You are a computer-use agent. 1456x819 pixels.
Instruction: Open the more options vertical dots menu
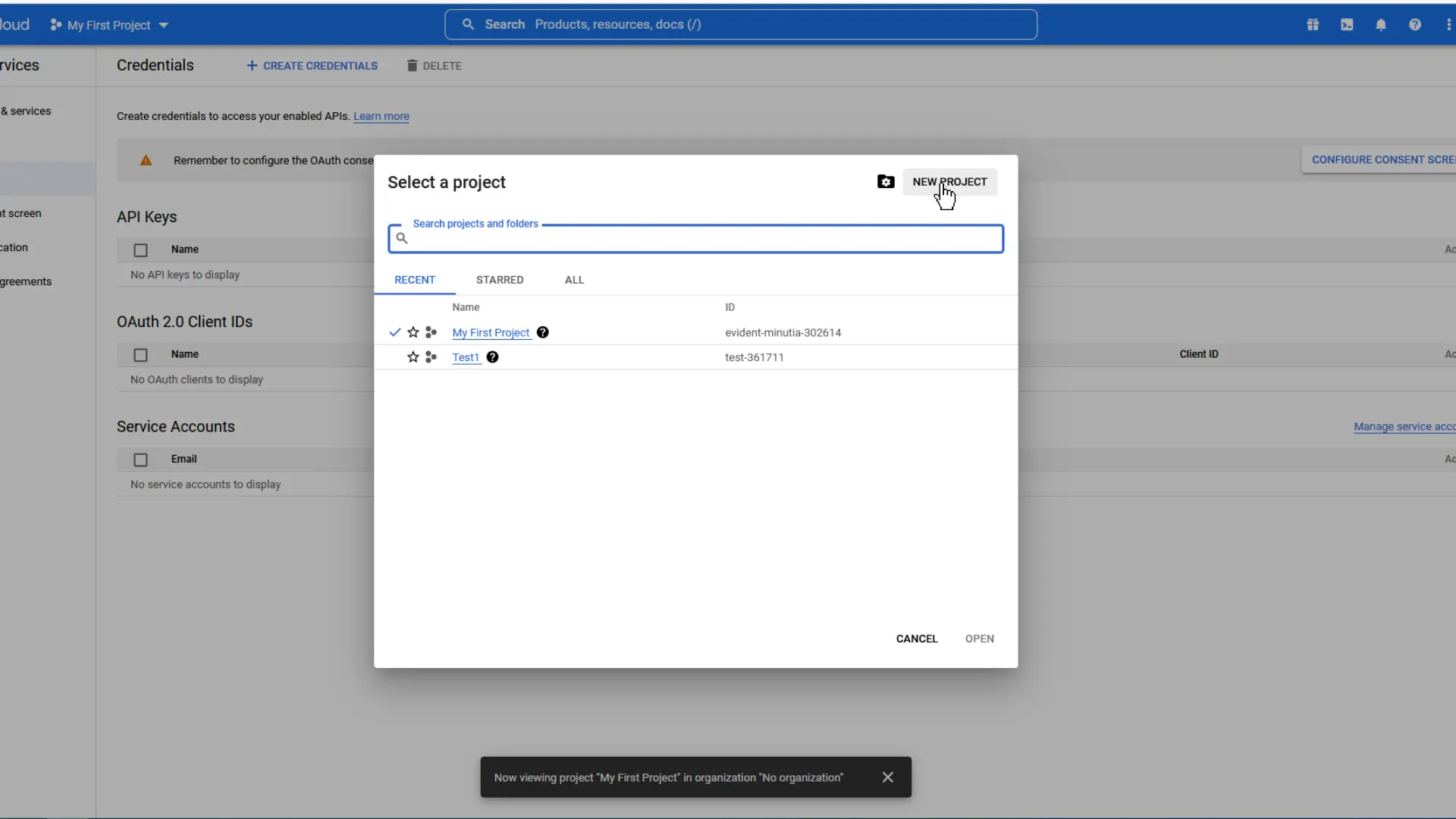click(1448, 25)
